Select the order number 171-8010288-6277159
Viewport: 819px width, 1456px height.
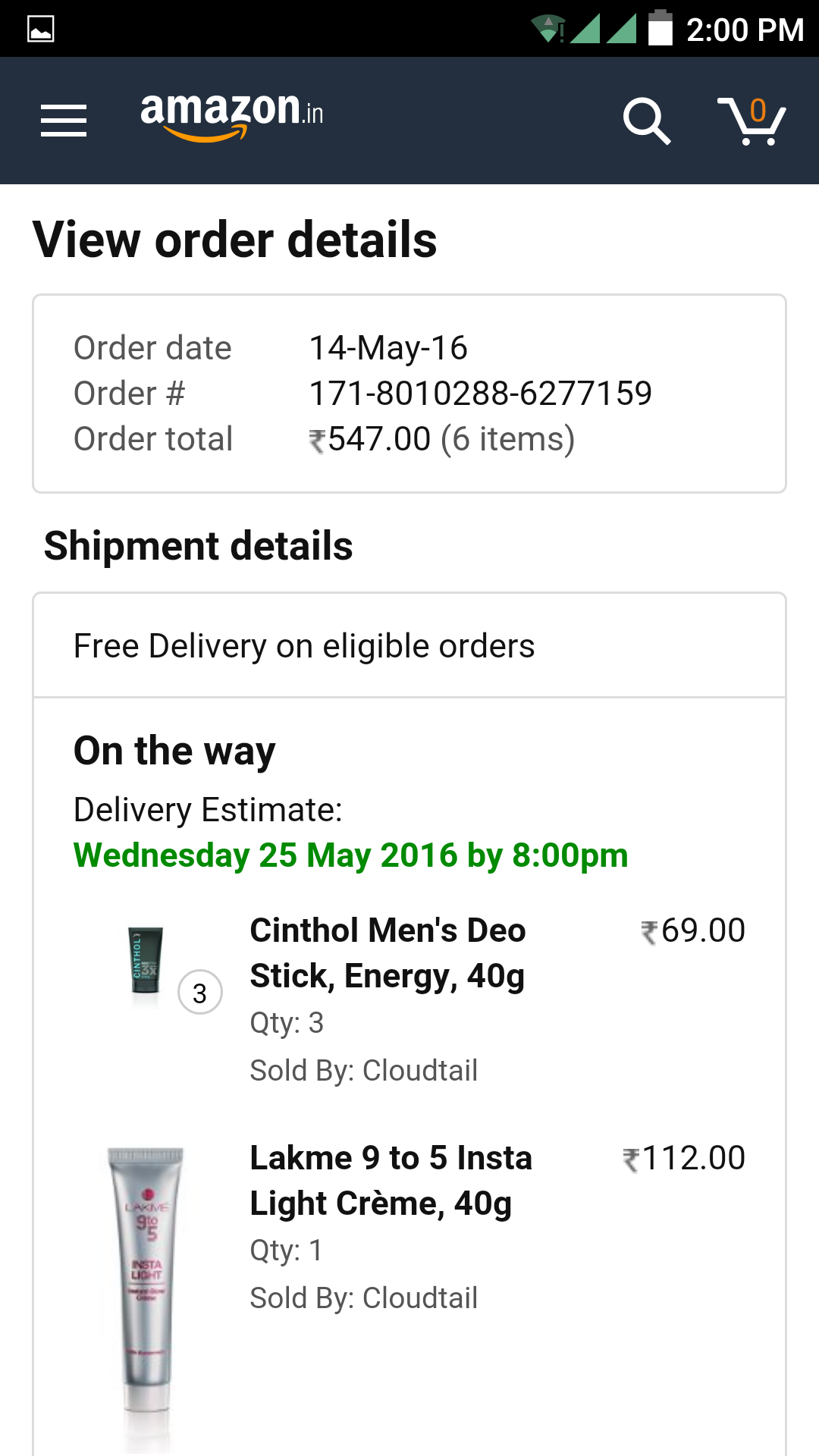pyautogui.click(x=481, y=394)
